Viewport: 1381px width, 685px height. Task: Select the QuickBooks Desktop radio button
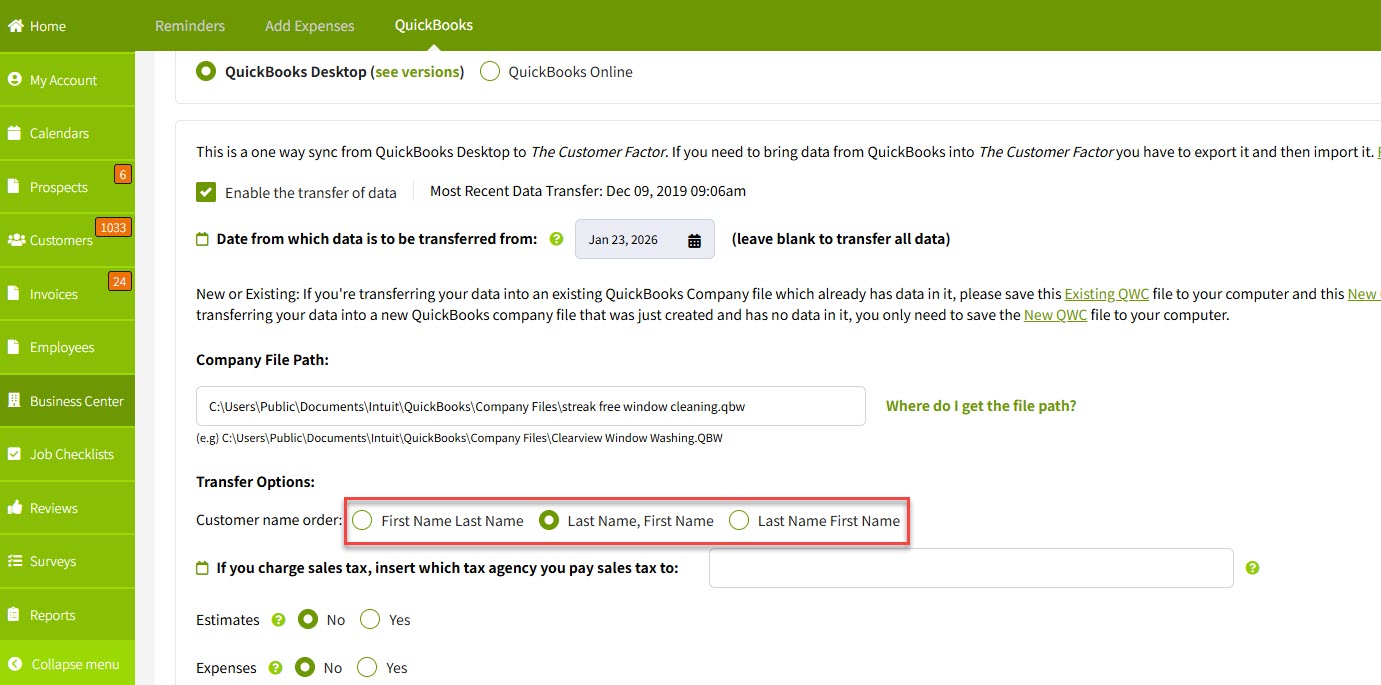(x=206, y=72)
